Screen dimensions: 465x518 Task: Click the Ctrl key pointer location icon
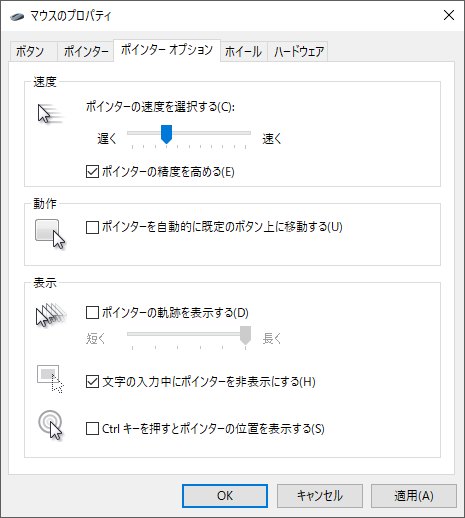click(x=50, y=425)
